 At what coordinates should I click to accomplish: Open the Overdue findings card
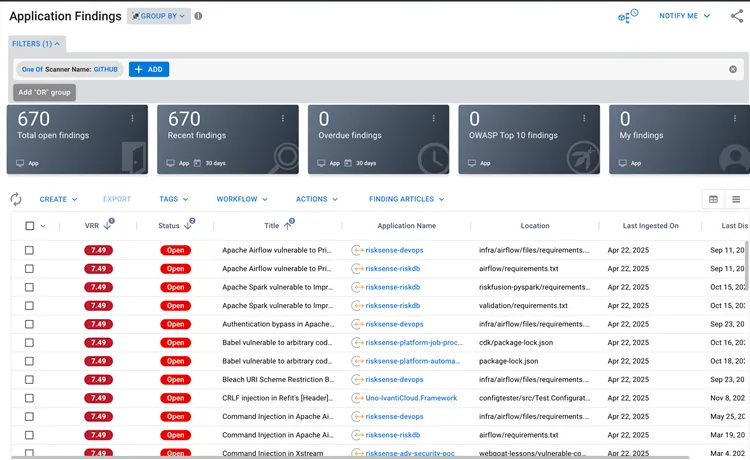(378, 139)
